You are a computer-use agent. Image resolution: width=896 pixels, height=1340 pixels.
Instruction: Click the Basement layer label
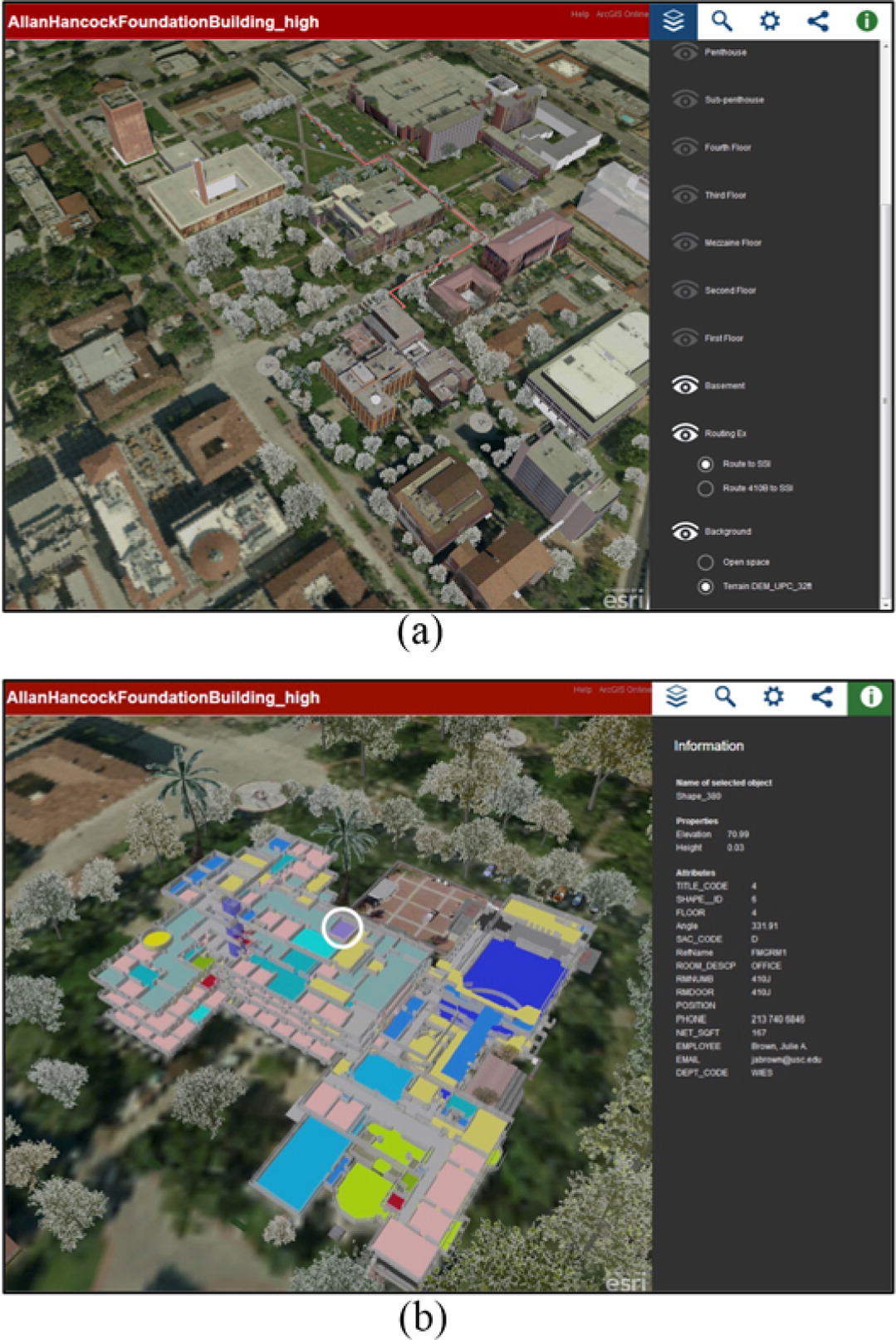725,385
